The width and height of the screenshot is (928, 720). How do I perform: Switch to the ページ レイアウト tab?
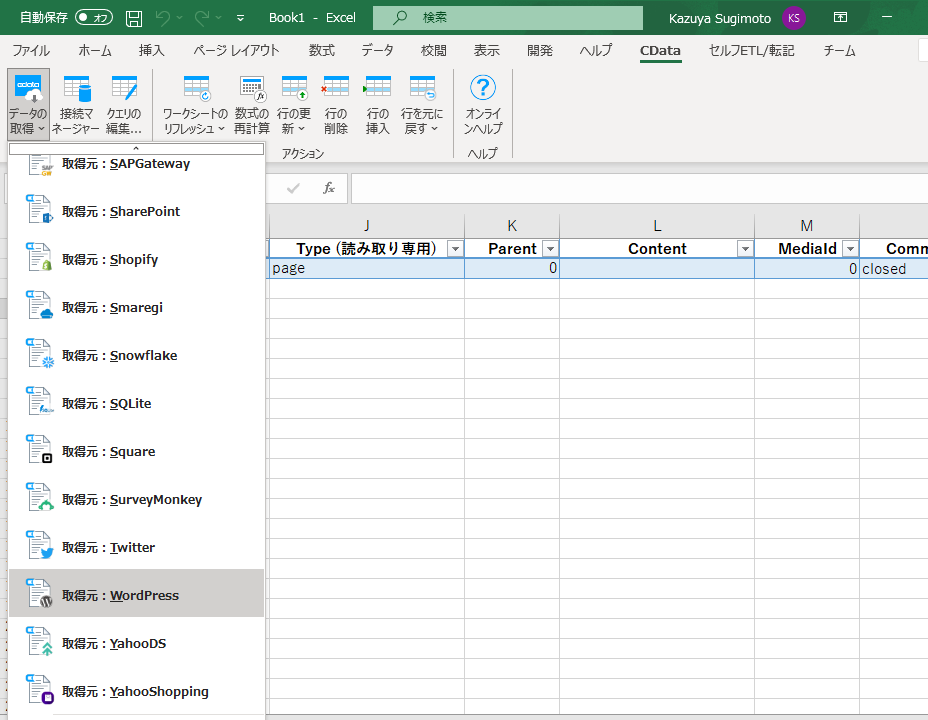[236, 51]
